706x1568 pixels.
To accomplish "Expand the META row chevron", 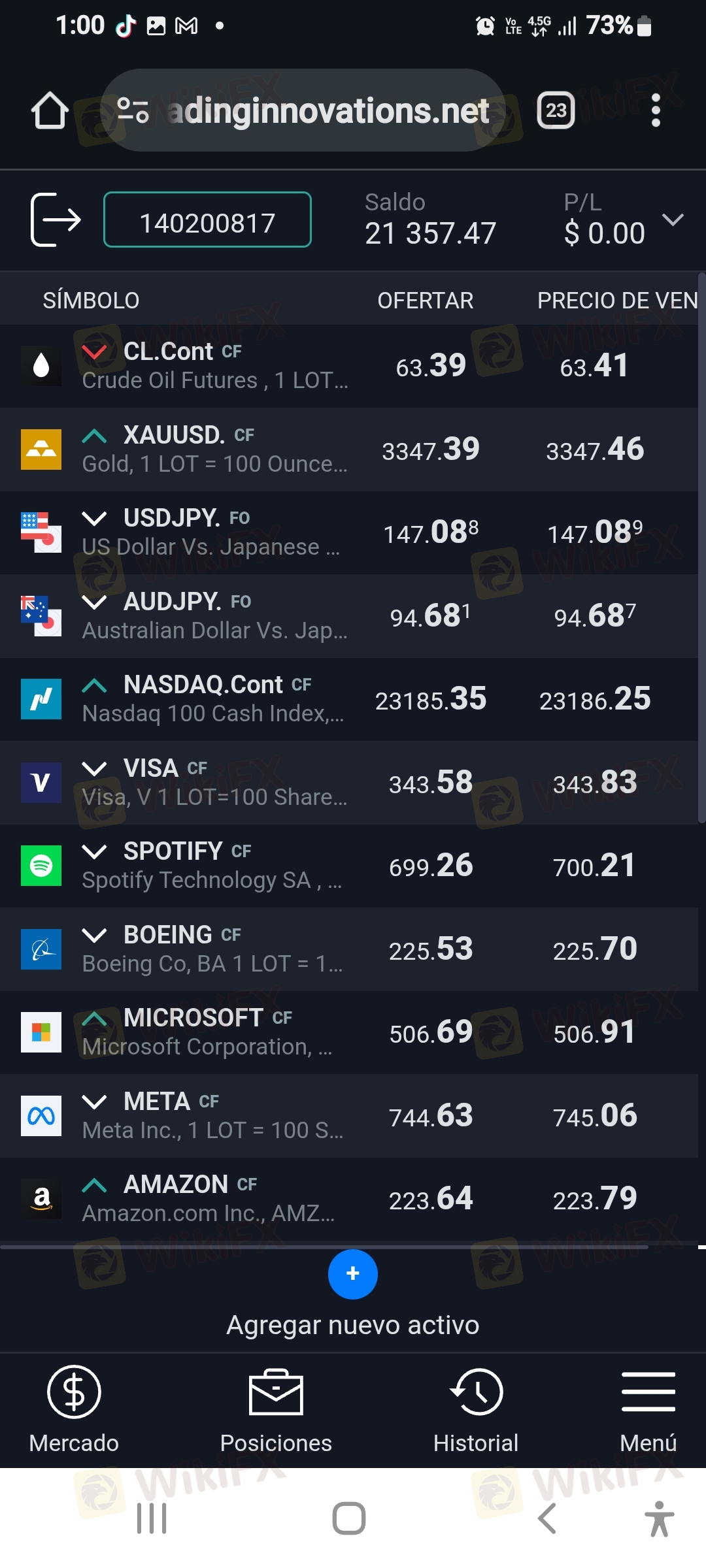I will (95, 1102).
